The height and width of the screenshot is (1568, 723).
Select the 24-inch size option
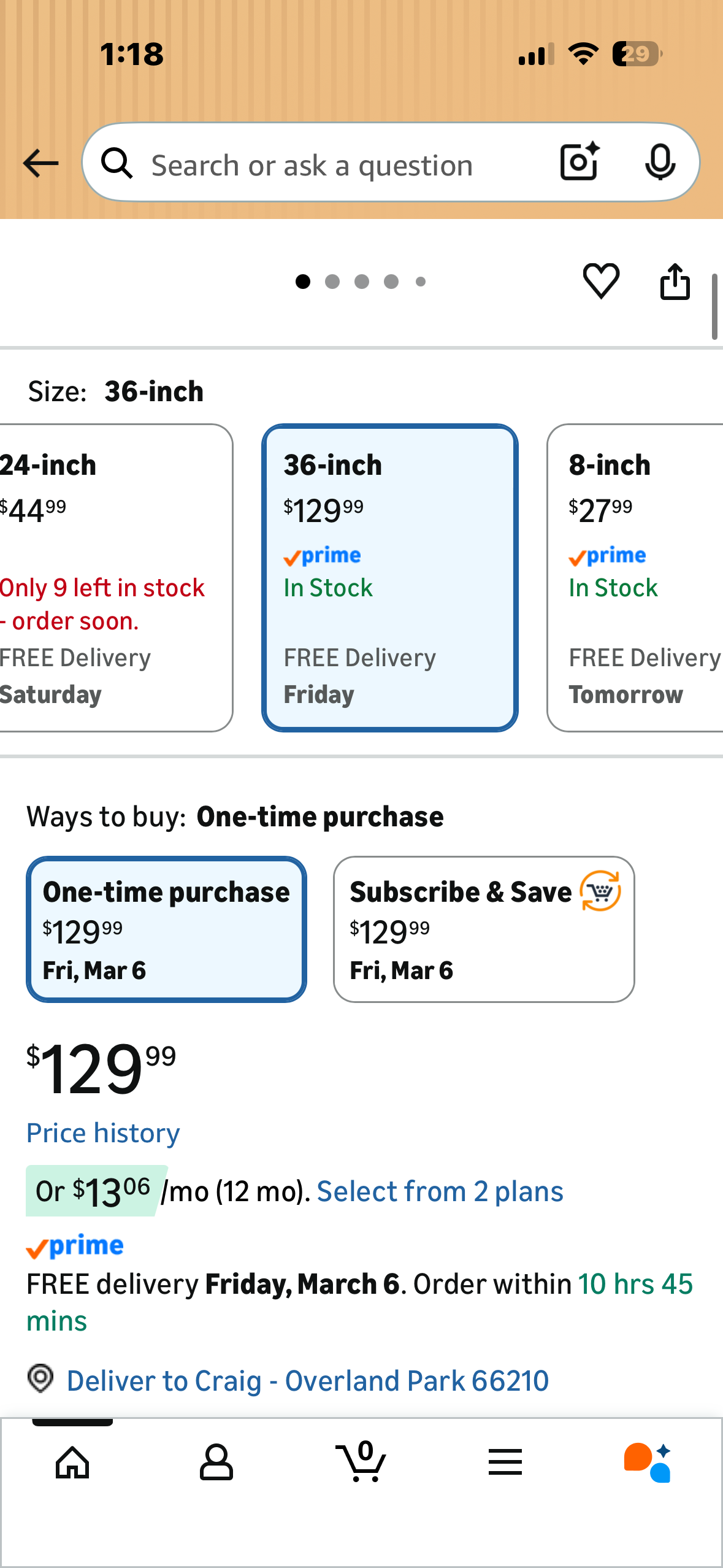coord(110,578)
